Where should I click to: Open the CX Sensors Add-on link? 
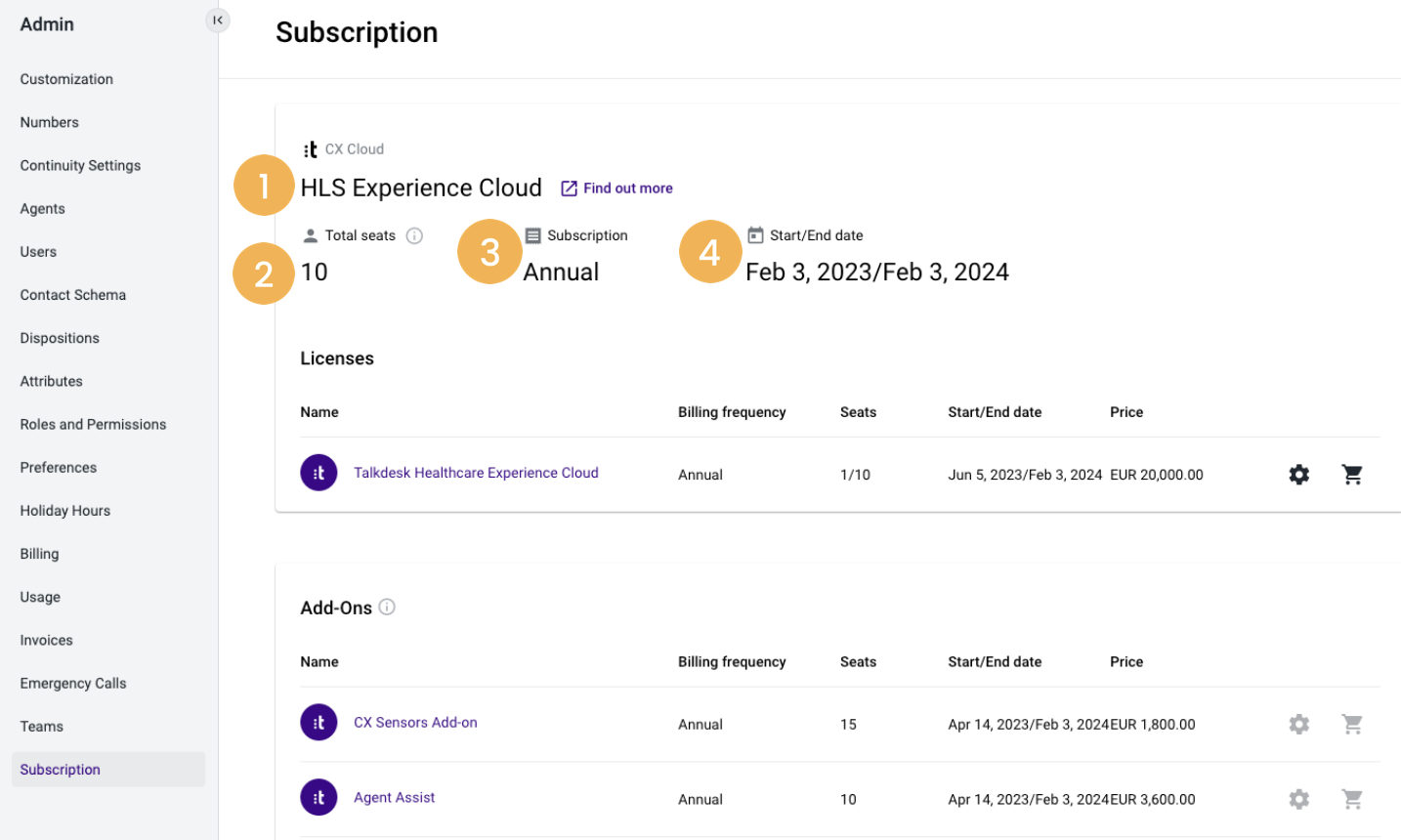(x=415, y=722)
